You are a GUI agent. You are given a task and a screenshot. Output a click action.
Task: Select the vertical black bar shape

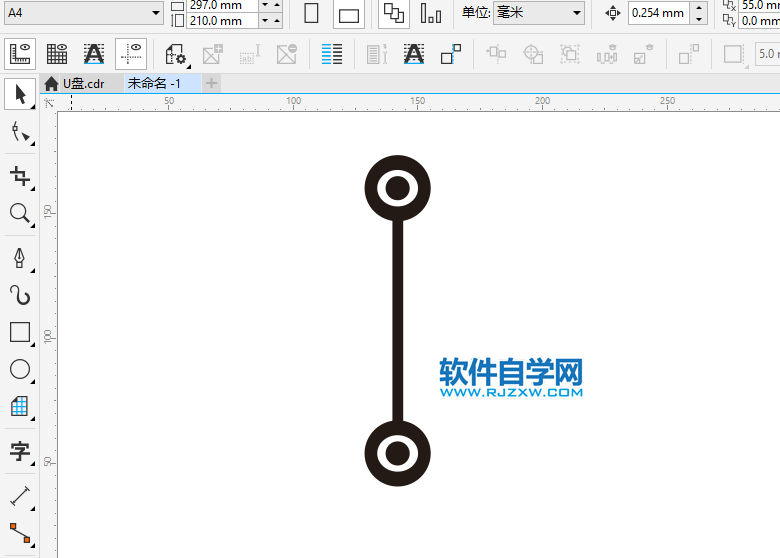pos(397,321)
